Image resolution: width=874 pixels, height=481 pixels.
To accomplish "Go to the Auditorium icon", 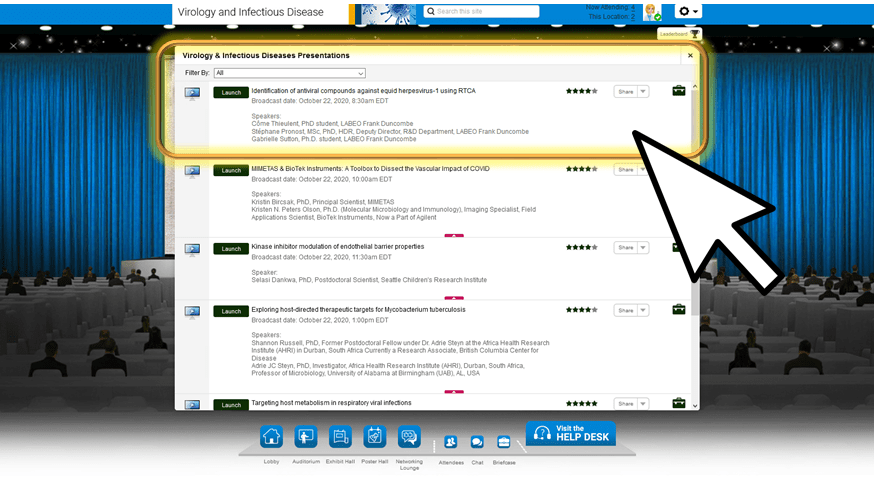I will tap(306, 436).
